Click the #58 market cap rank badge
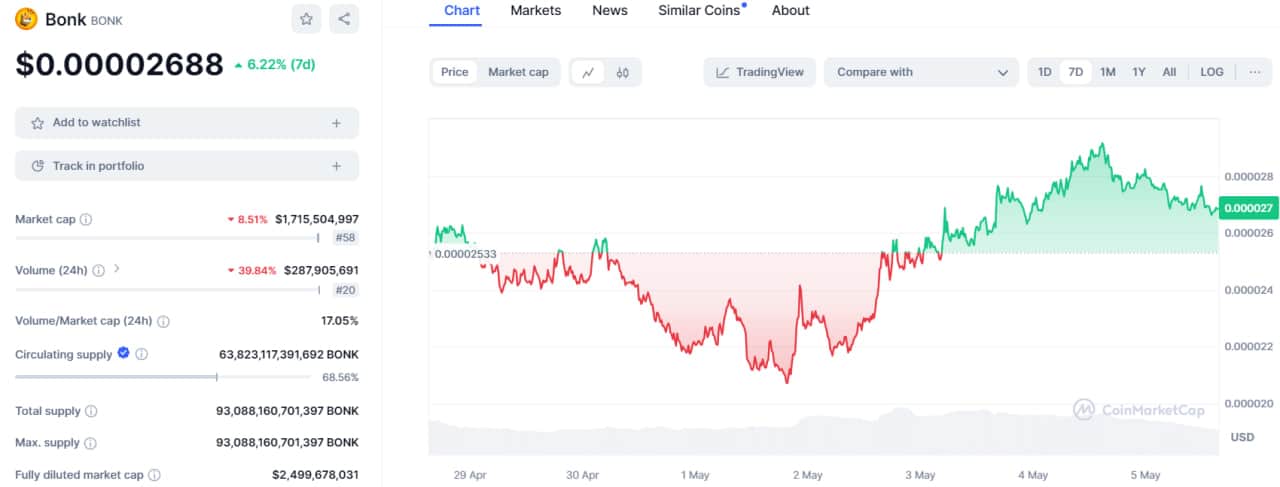The image size is (1280, 487). (x=345, y=238)
